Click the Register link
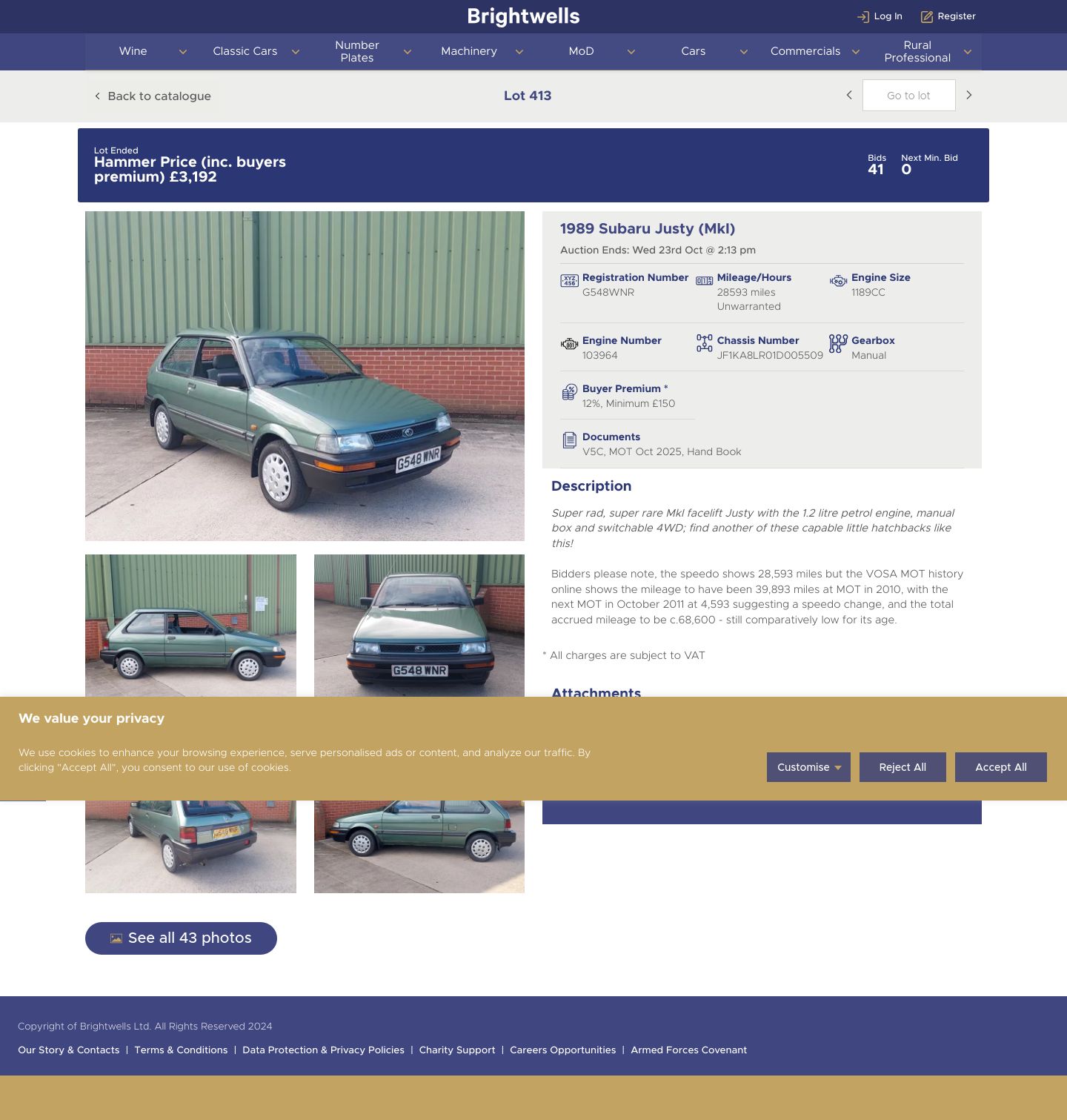Image resolution: width=1067 pixels, height=1120 pixels. 957,16
